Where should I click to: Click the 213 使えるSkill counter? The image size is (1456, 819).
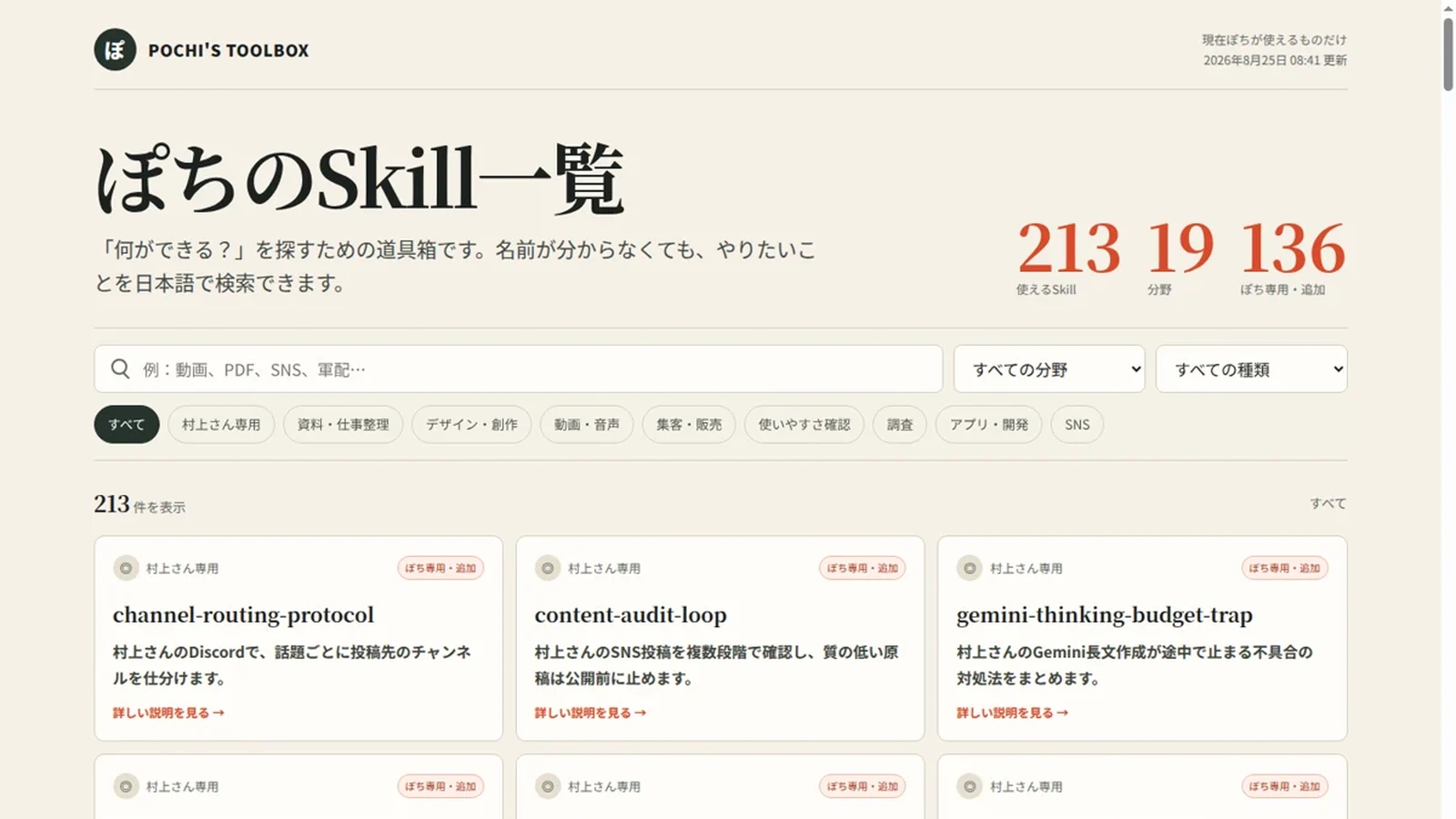coord(1068,258)
